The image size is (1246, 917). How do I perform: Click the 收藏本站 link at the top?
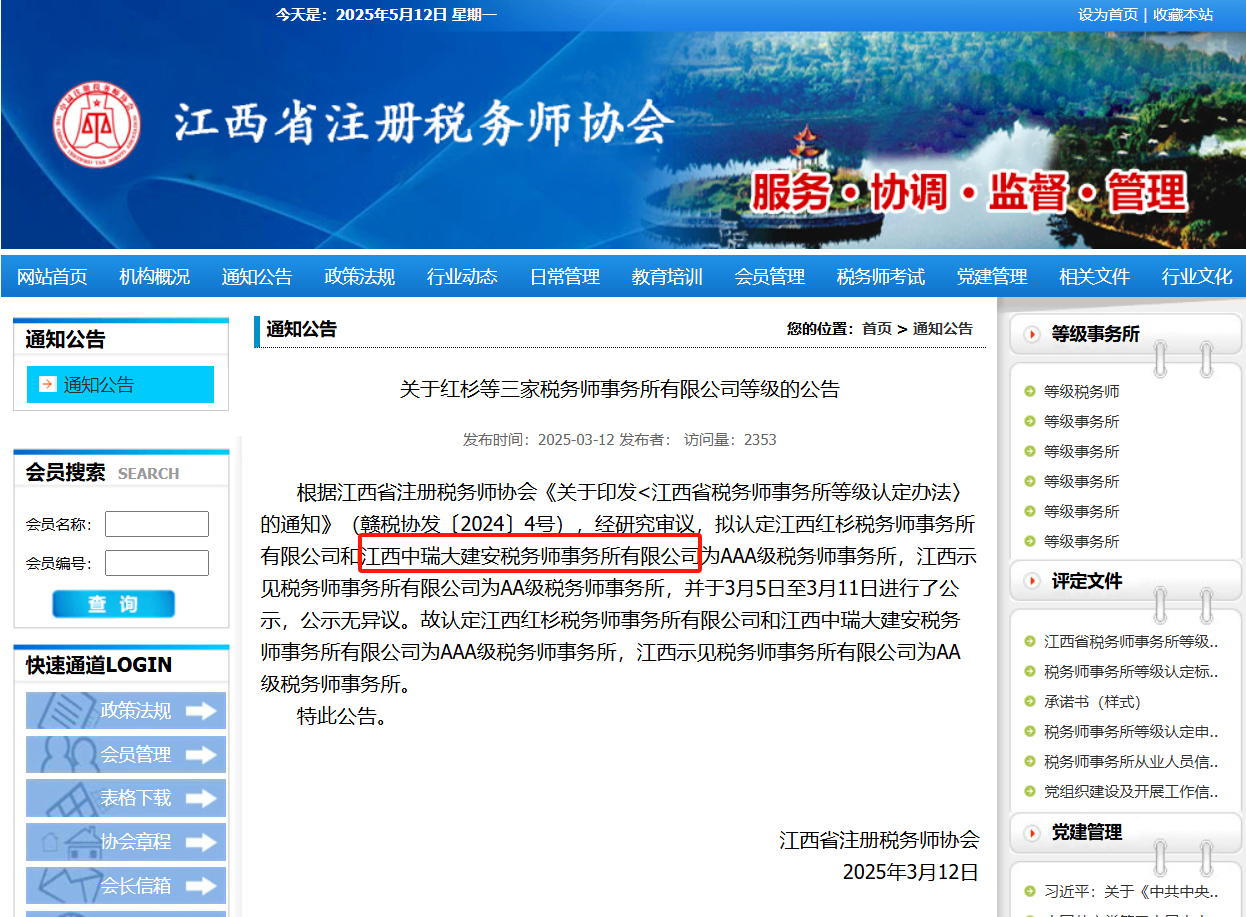pyautogui.click(x=1183, y=15)
